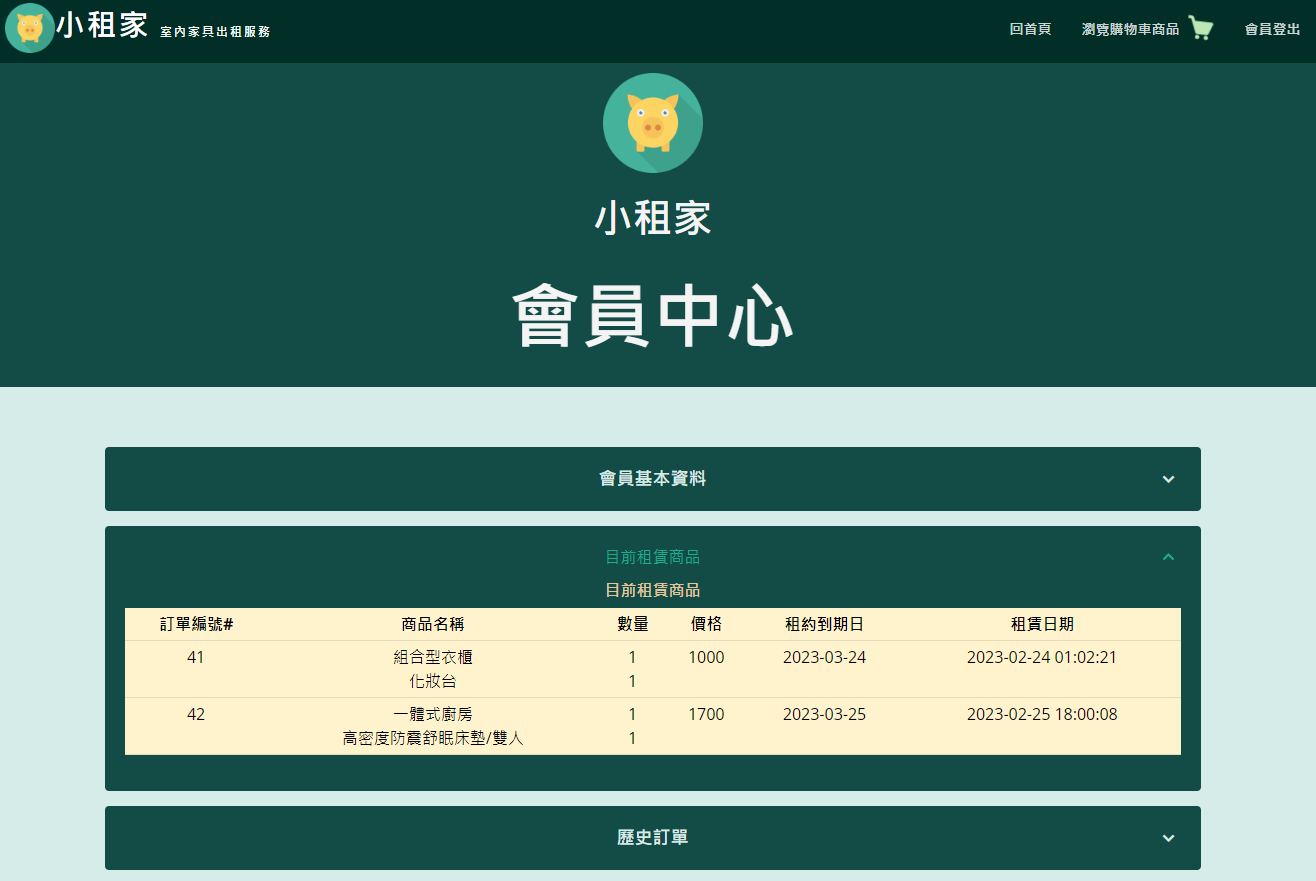Open 回首頁 from the navigation bar
This screenshot has width=1316, height=881.
(x=1030, y=30)
